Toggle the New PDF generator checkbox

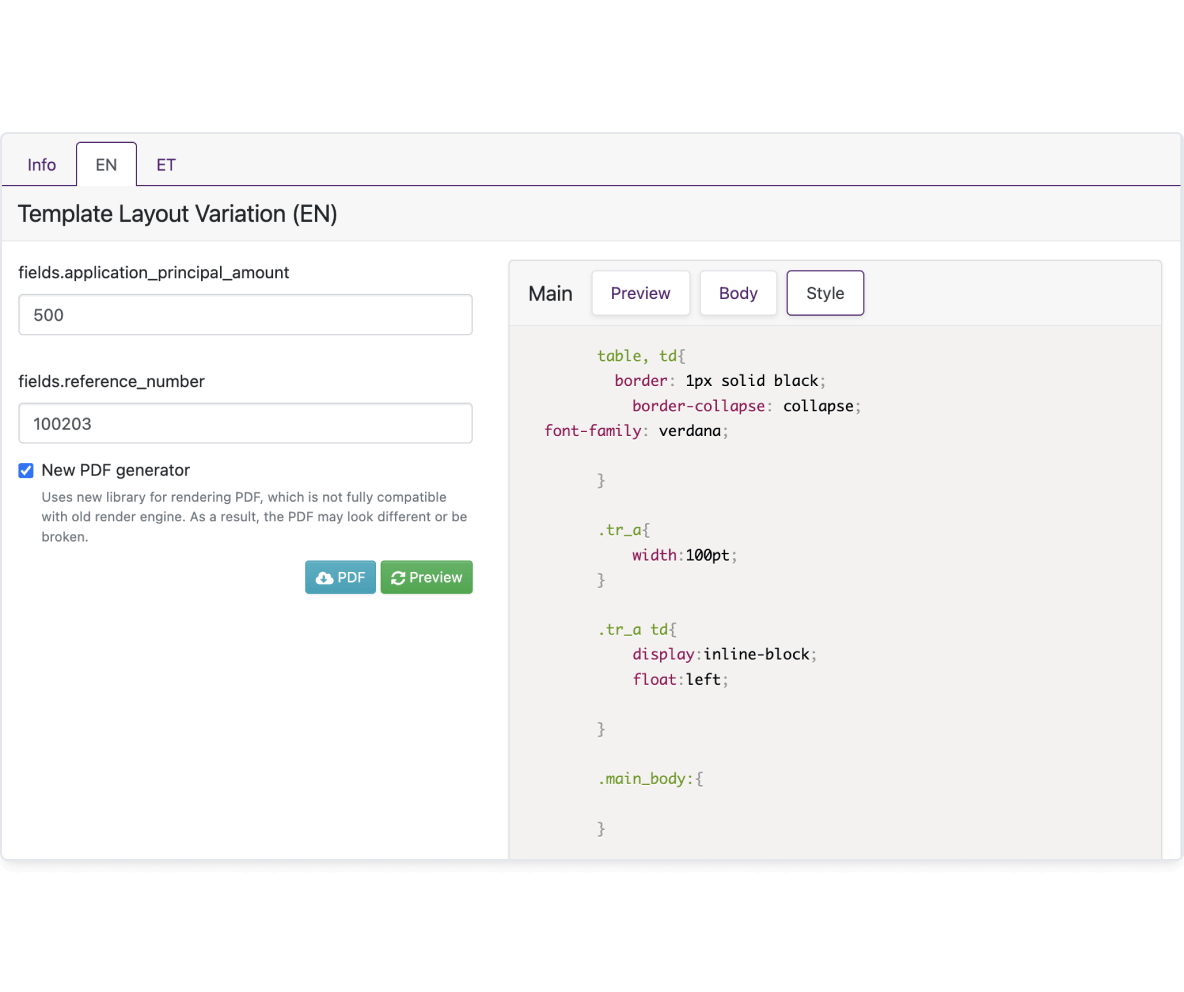pyautogui.click(x=26, y=471)
